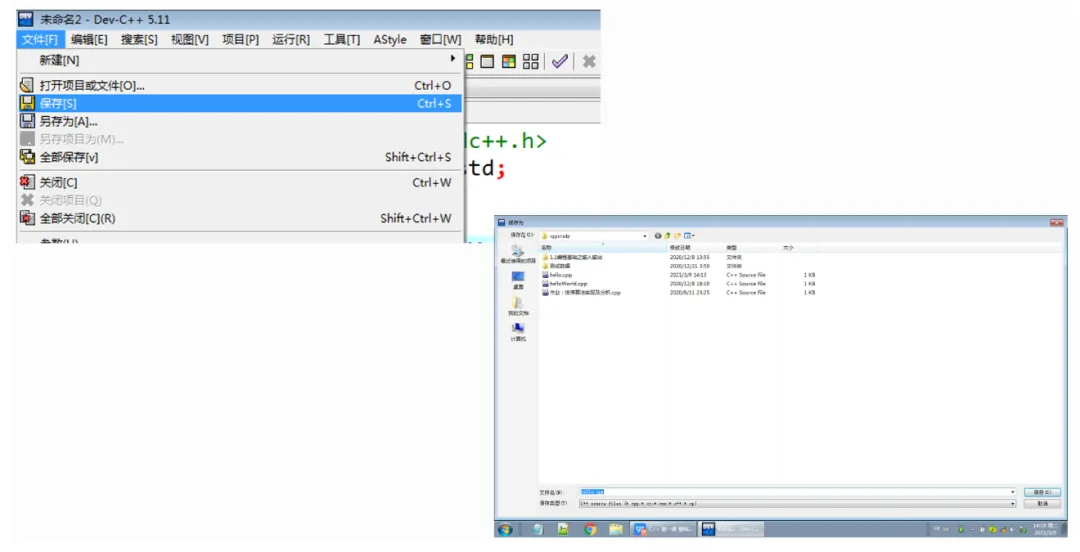This screenshot has width=1080, height=552.
Task: Choose 关闭[C] menu entry
Action: tap(240, 183)
